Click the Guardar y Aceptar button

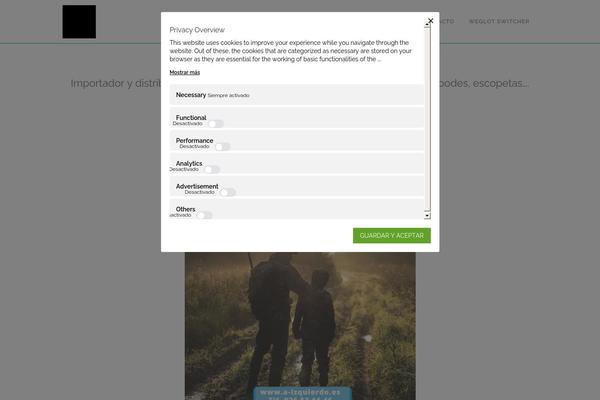pyautogui.click(x=392, y=235)
